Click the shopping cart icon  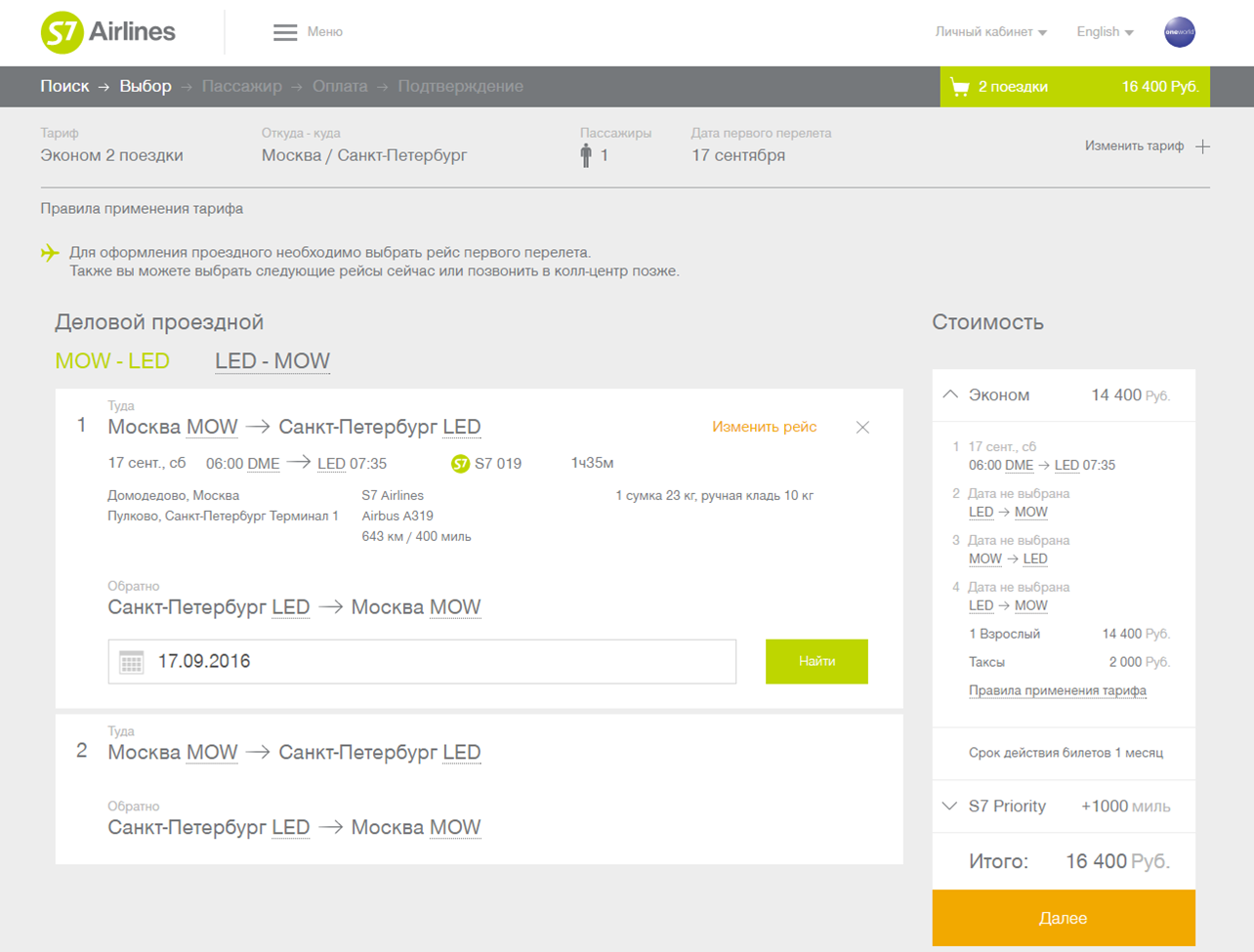click(x=960, y=87)
